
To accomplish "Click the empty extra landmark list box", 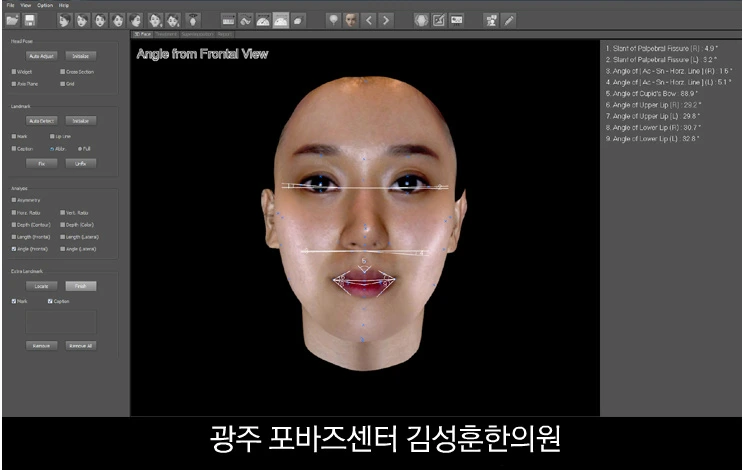I will point(62,321).
